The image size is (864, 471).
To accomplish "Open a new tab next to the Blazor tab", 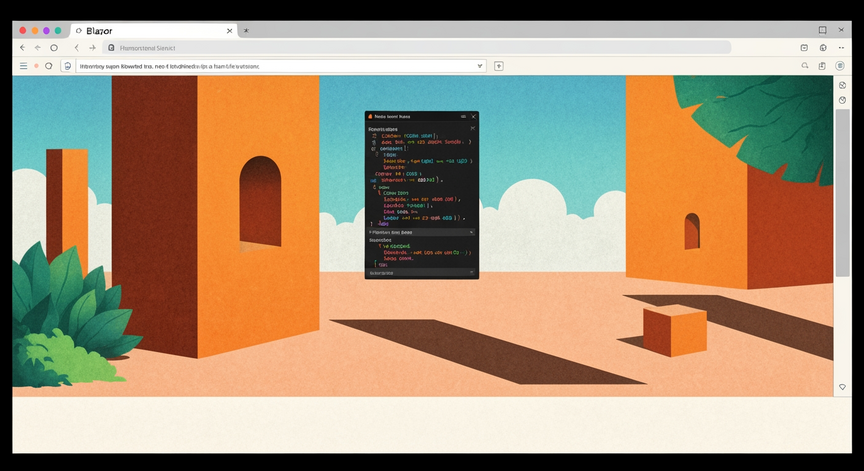I will 246,31.
